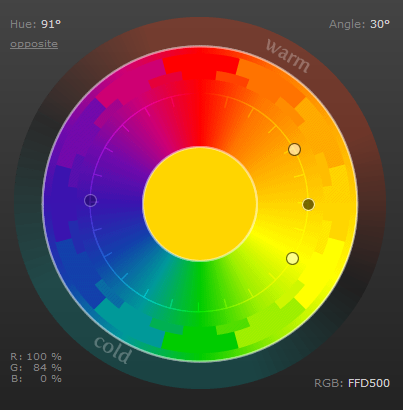Click the yellow center color preview circle
Screen dimensions: 403x410
[x=200, y=203]
